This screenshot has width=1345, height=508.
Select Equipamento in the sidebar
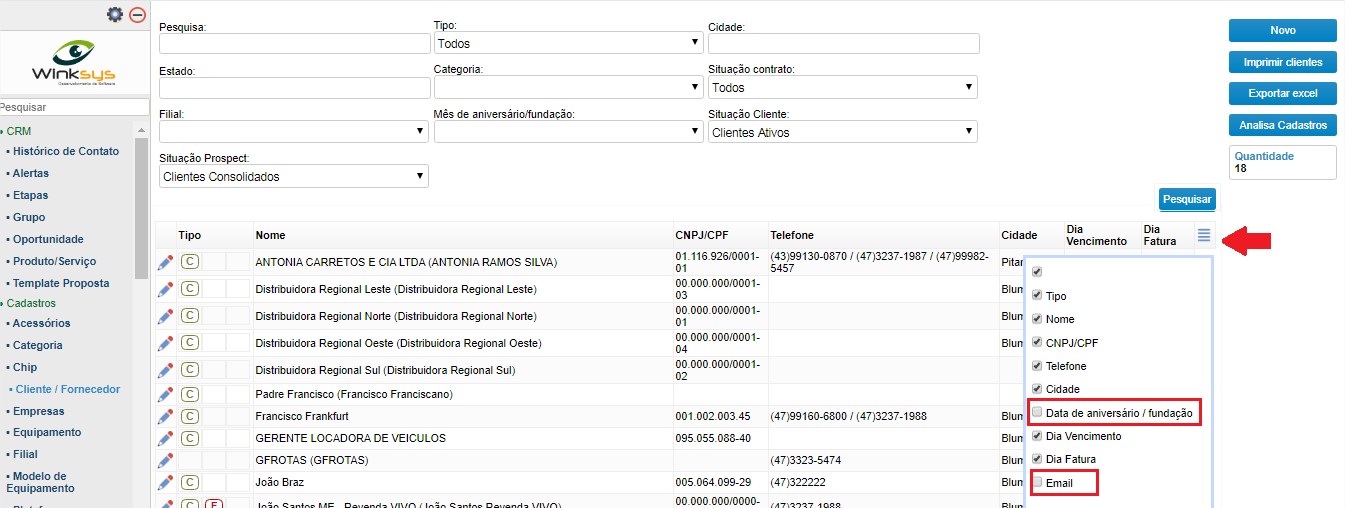coord(47,432)
